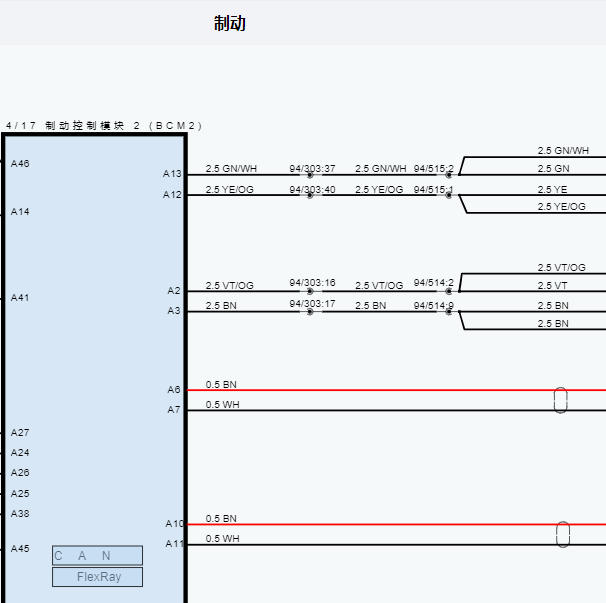Select pin A11 label

174,544
